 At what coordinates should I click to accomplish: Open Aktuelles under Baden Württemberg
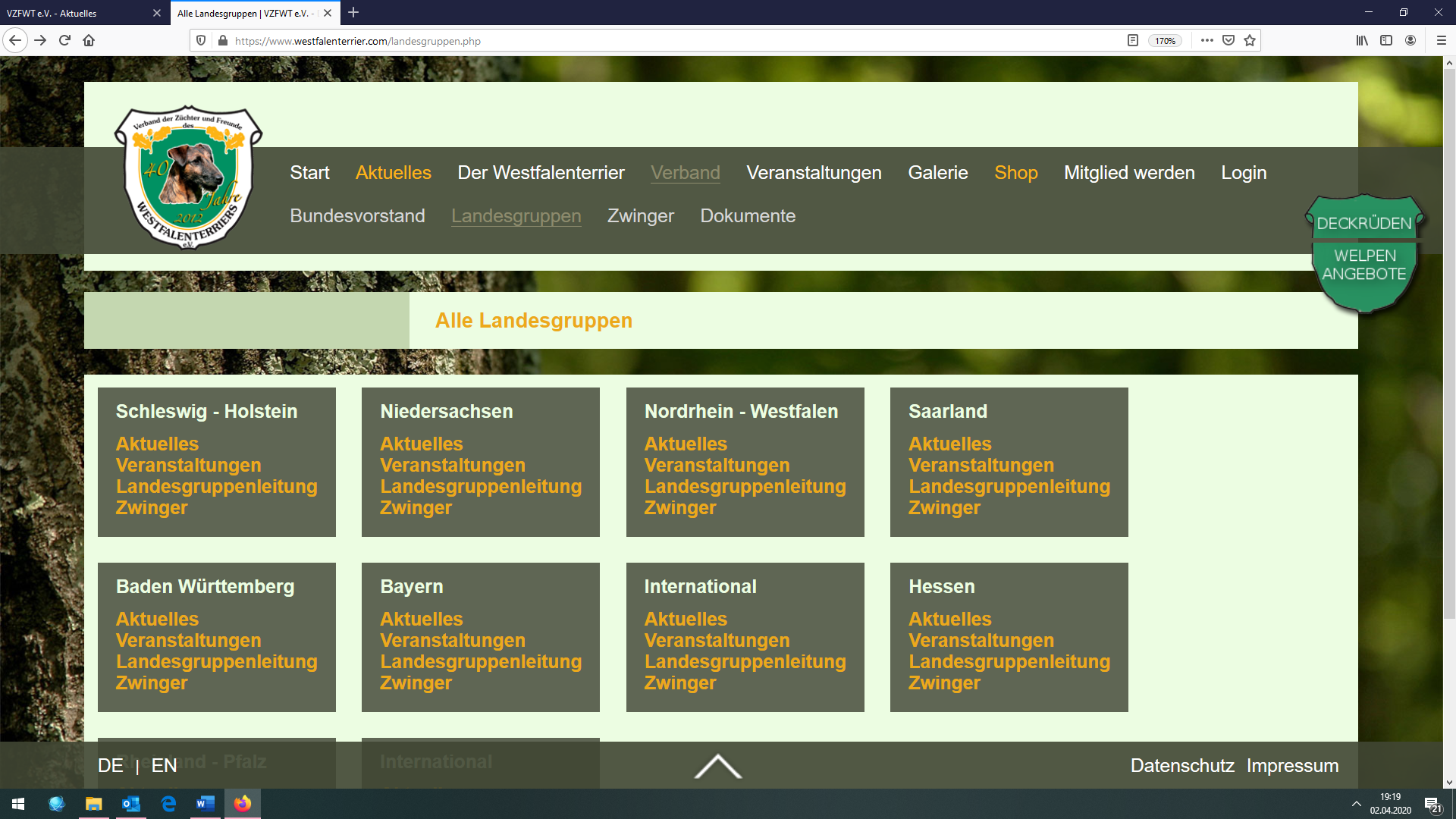[157, 619]
